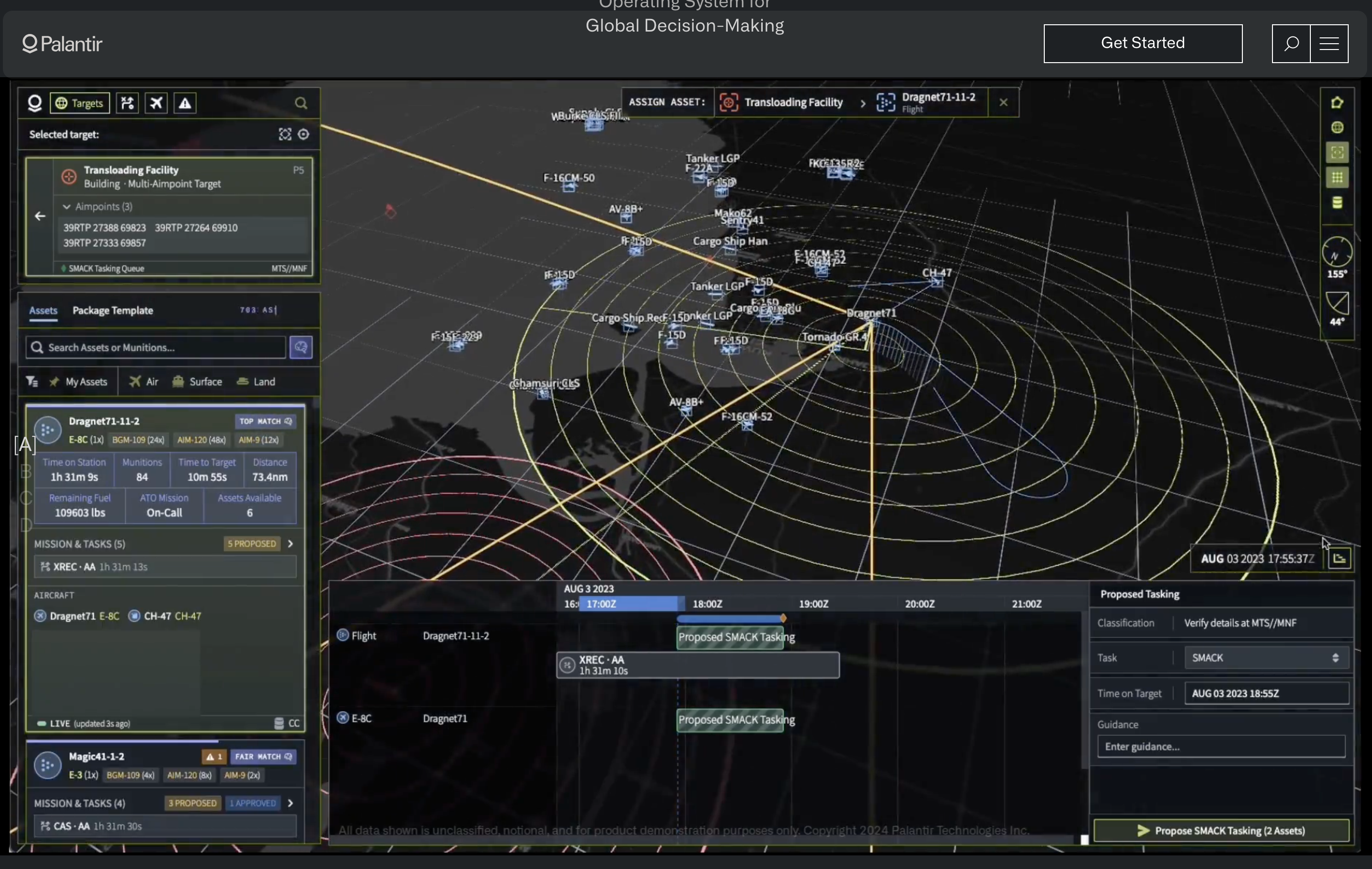Click the aircraft icon in top toolbar
The image size is (1372, 869).
156,103
